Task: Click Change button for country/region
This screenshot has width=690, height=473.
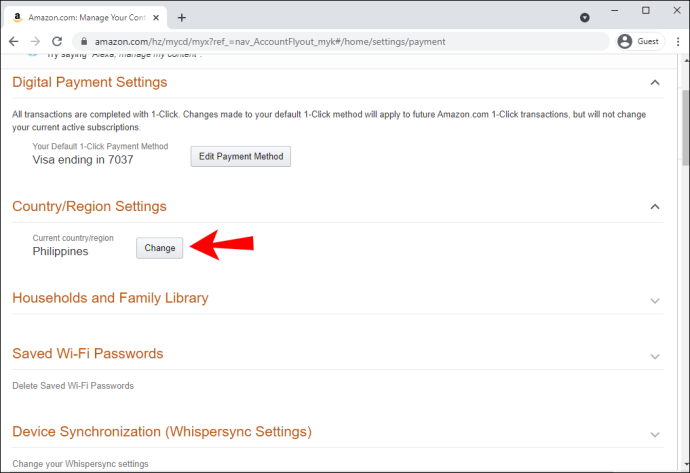Action: 159,248
